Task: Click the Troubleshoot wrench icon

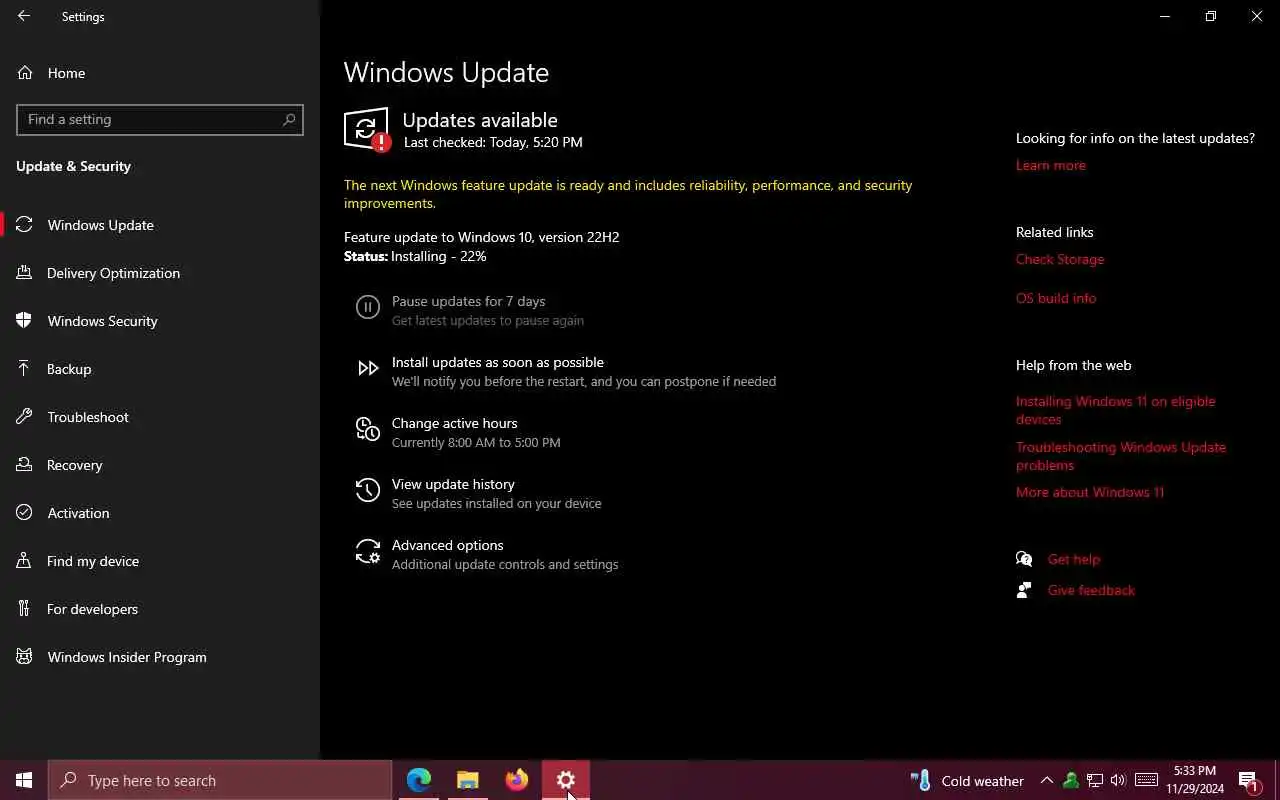Action: [x=25, y=417]
